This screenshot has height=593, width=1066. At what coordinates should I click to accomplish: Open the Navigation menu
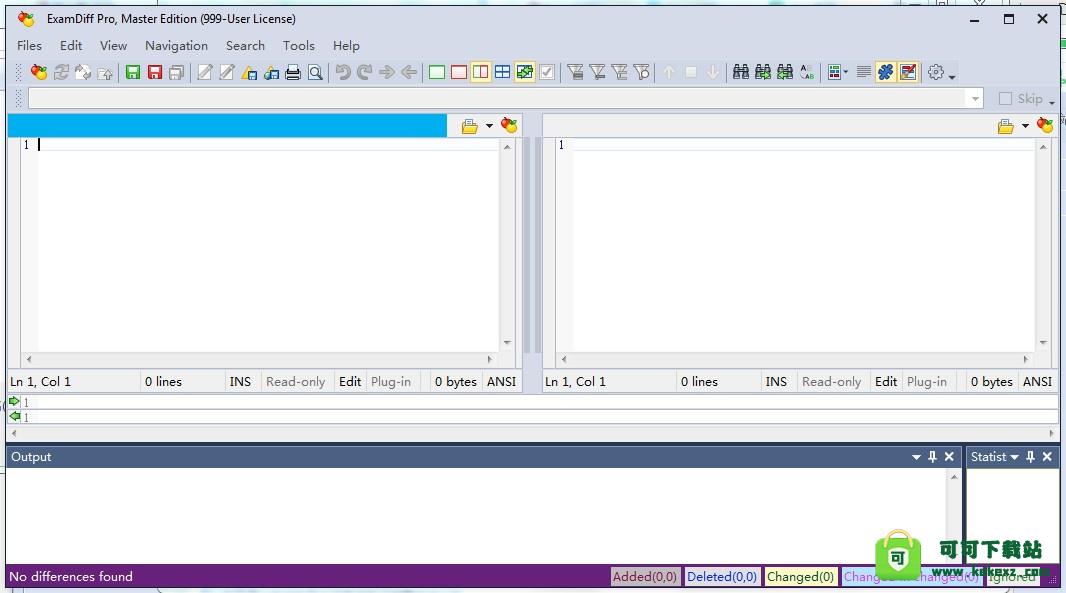pyautogui.click(x=176, y=45)
